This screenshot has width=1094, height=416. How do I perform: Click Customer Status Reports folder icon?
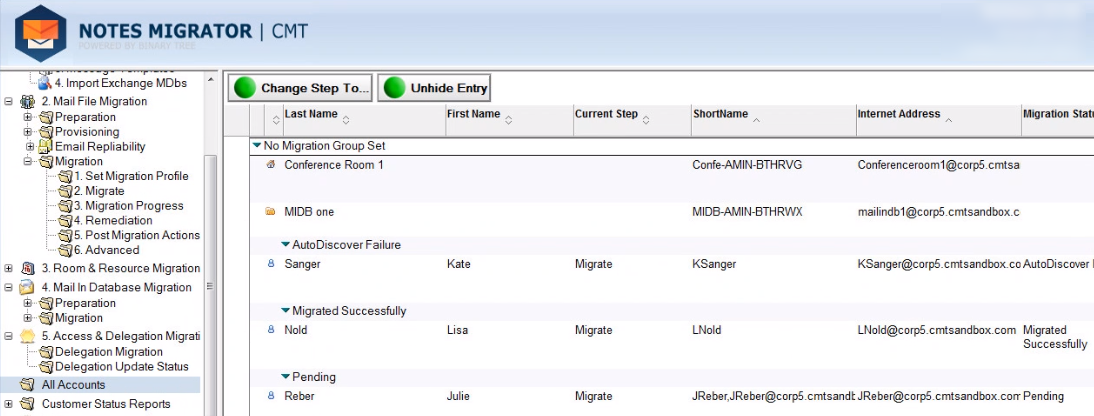coord(27,403)
